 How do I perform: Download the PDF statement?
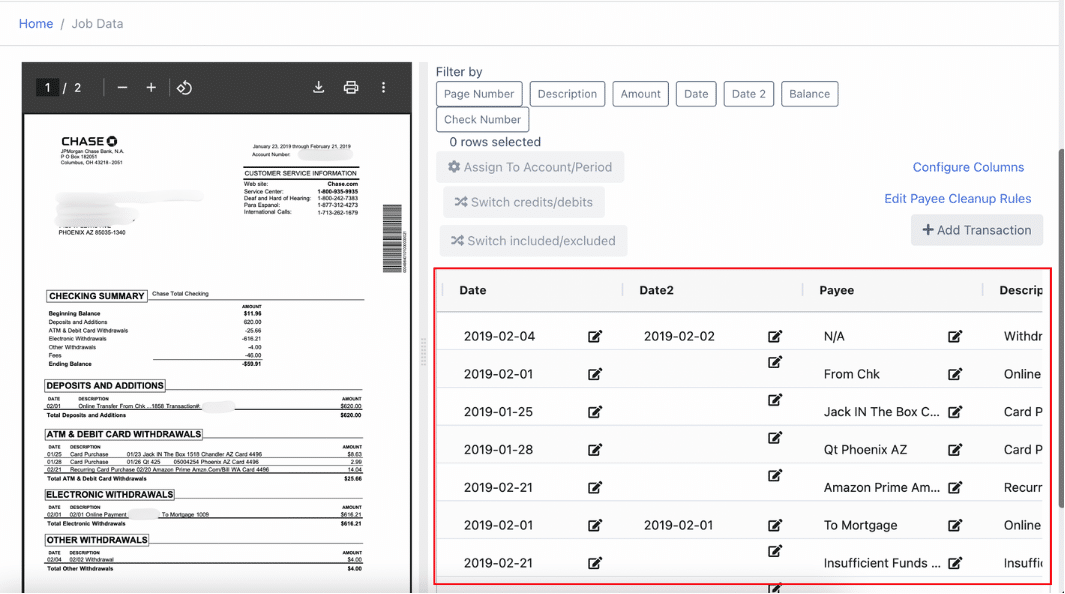pyautogui.click(x=318, y=88)
